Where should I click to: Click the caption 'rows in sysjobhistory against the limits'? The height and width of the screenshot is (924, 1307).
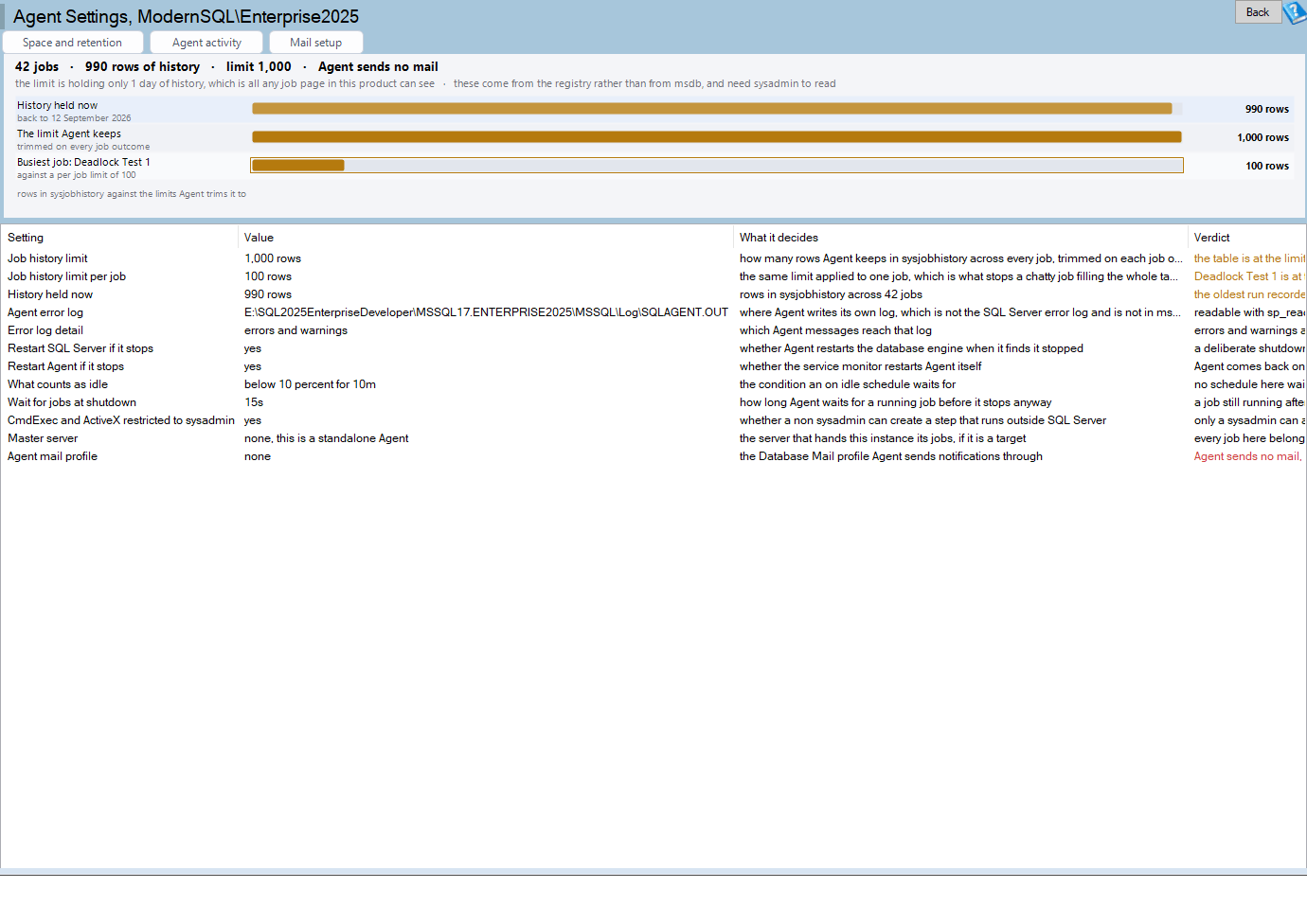[132, 194]
